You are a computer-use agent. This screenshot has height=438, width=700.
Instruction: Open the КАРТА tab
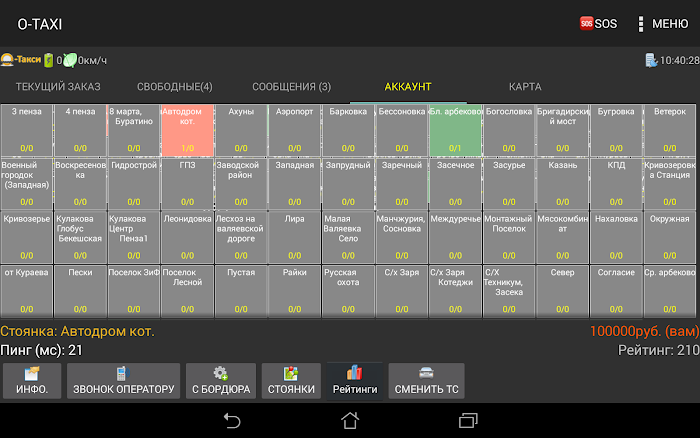click(525, 87)
